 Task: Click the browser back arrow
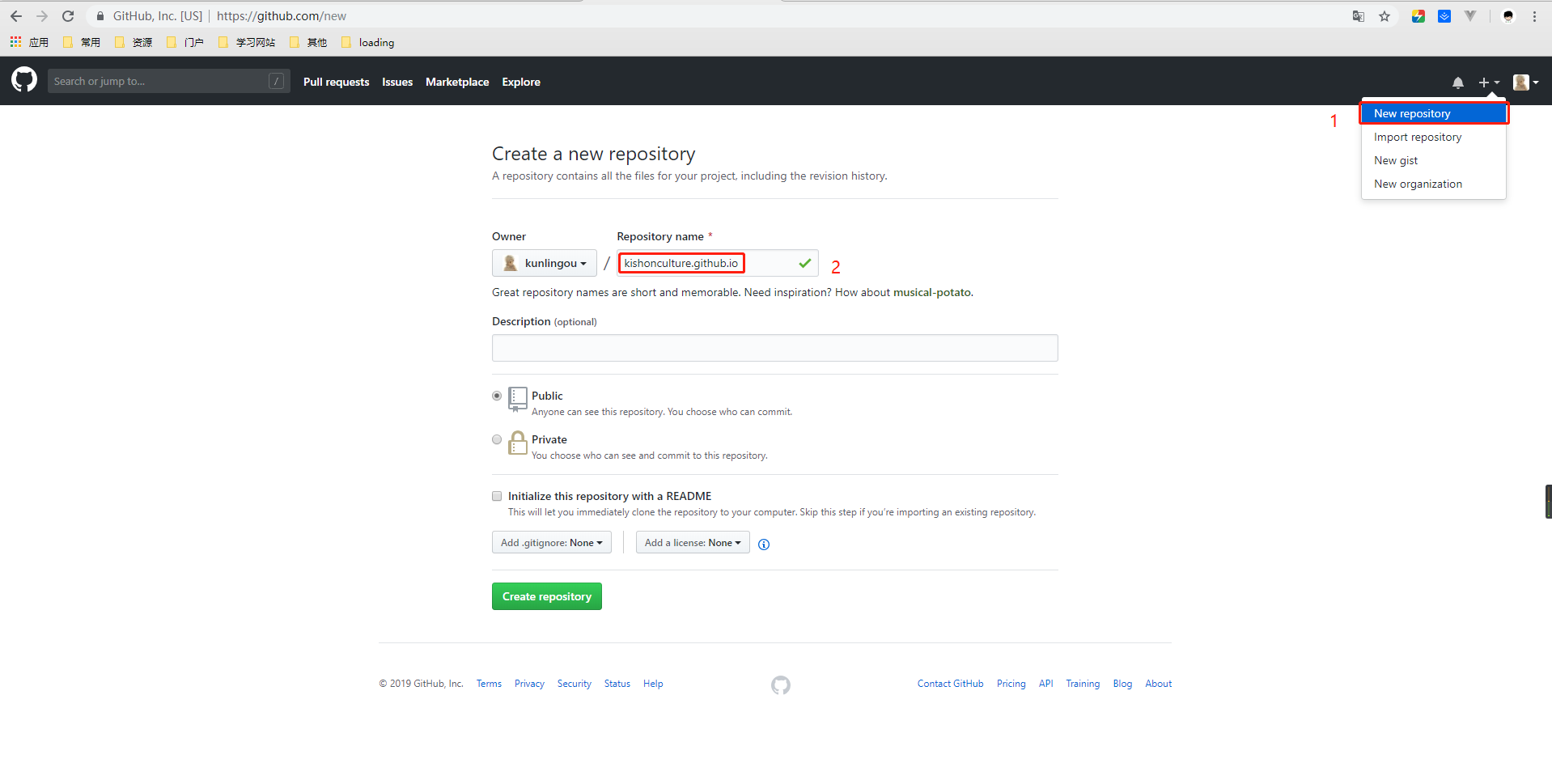click(16, 16)
